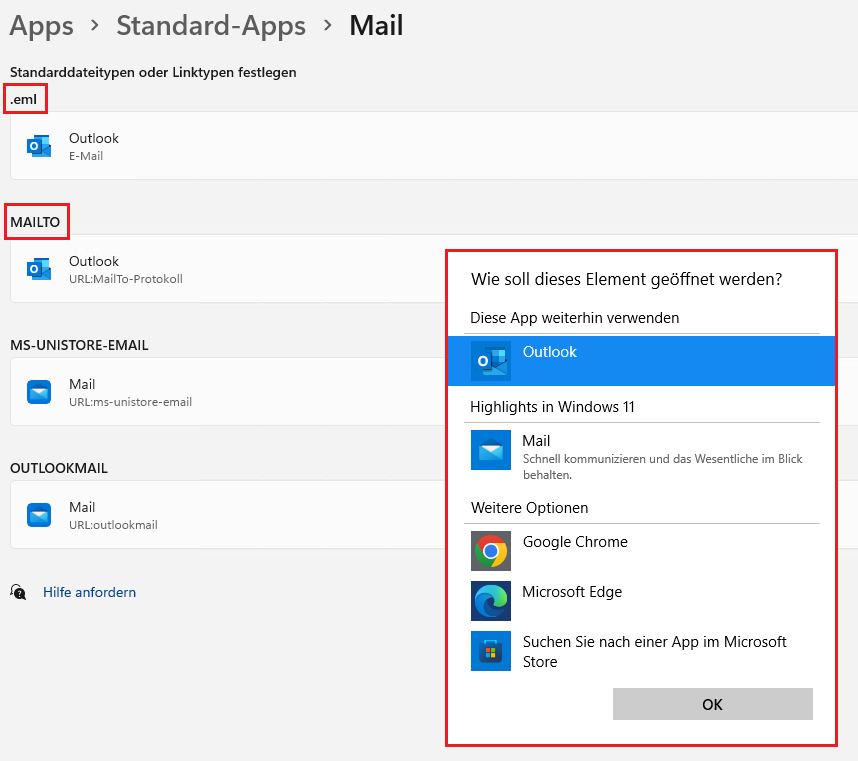Screen dimensions: 858x761
Task: Select the highlighted Outlook entry in the dialog
Action: click(640, 360)
